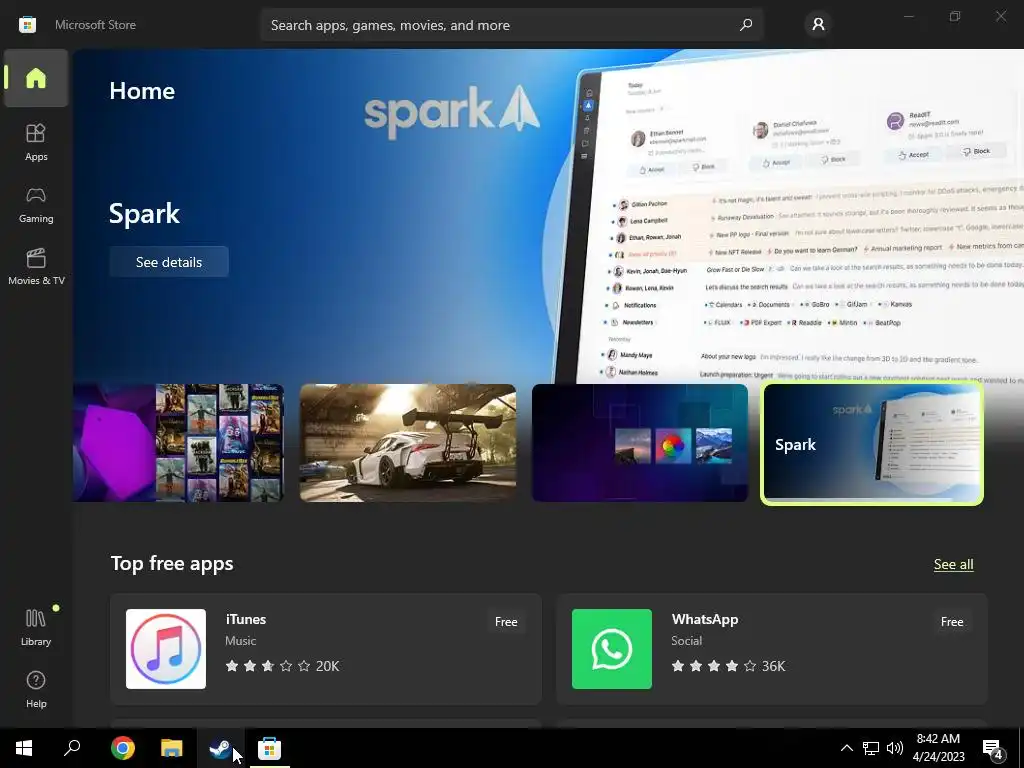Open the user account profile icon
This screenshot has height=768, width=1024.
[x=818, y=25]
